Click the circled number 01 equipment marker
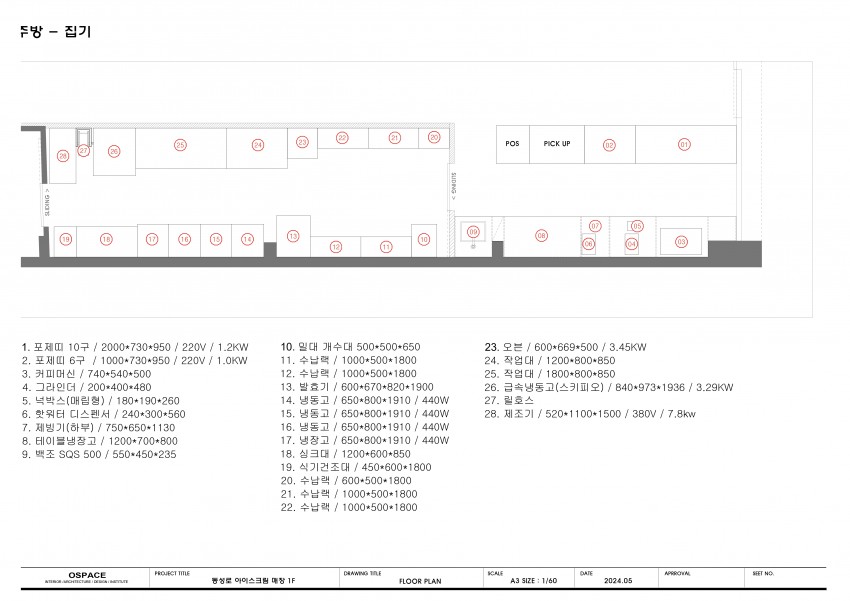 coord(684,145)
